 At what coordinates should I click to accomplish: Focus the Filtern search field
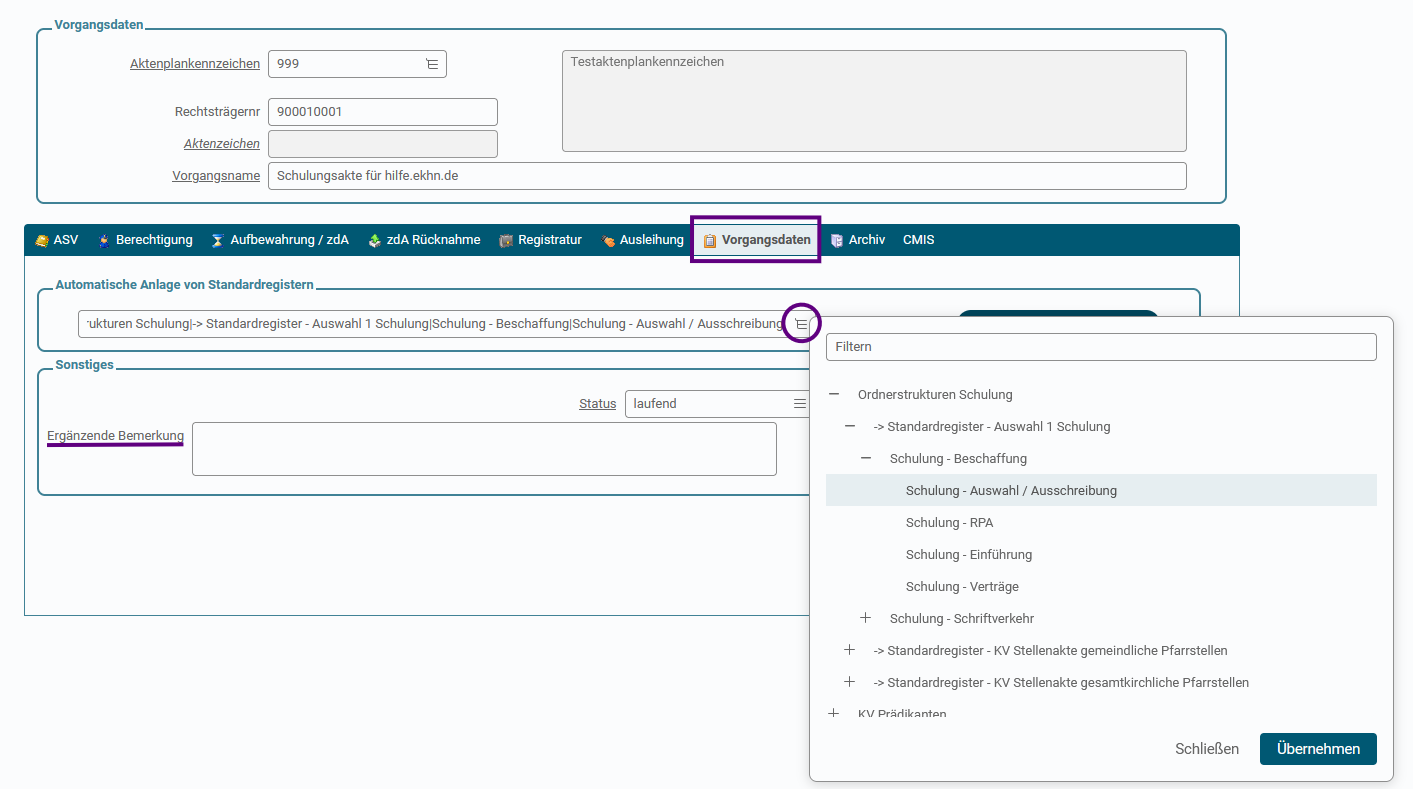point(1101,347)
